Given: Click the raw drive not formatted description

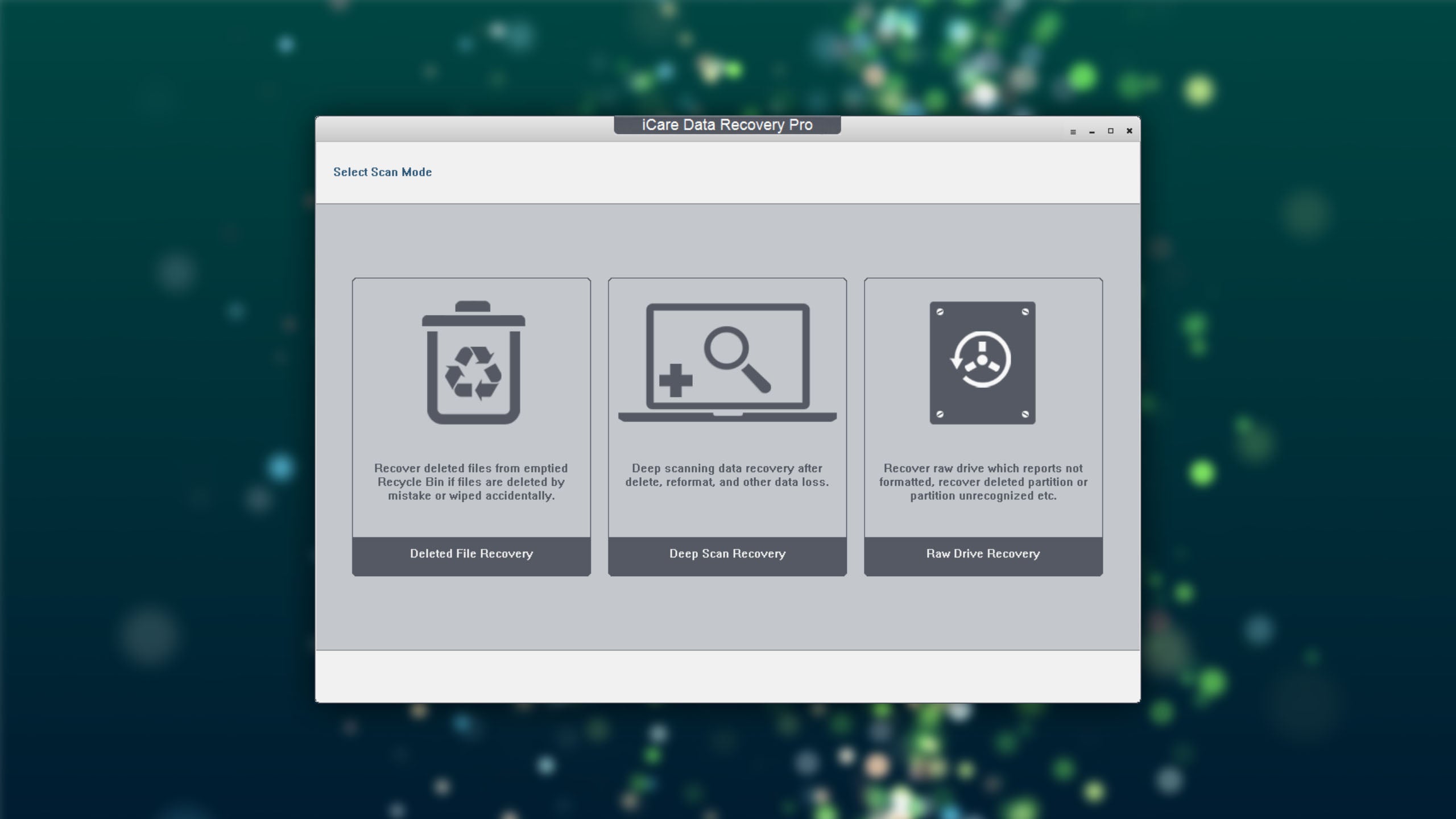Looking at the screenshot, I should (x=983, y=482).
